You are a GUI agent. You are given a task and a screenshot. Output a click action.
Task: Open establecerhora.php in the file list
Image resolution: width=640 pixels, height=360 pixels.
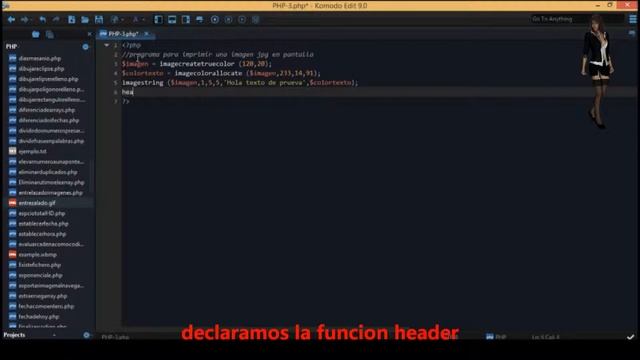point(42,234)
